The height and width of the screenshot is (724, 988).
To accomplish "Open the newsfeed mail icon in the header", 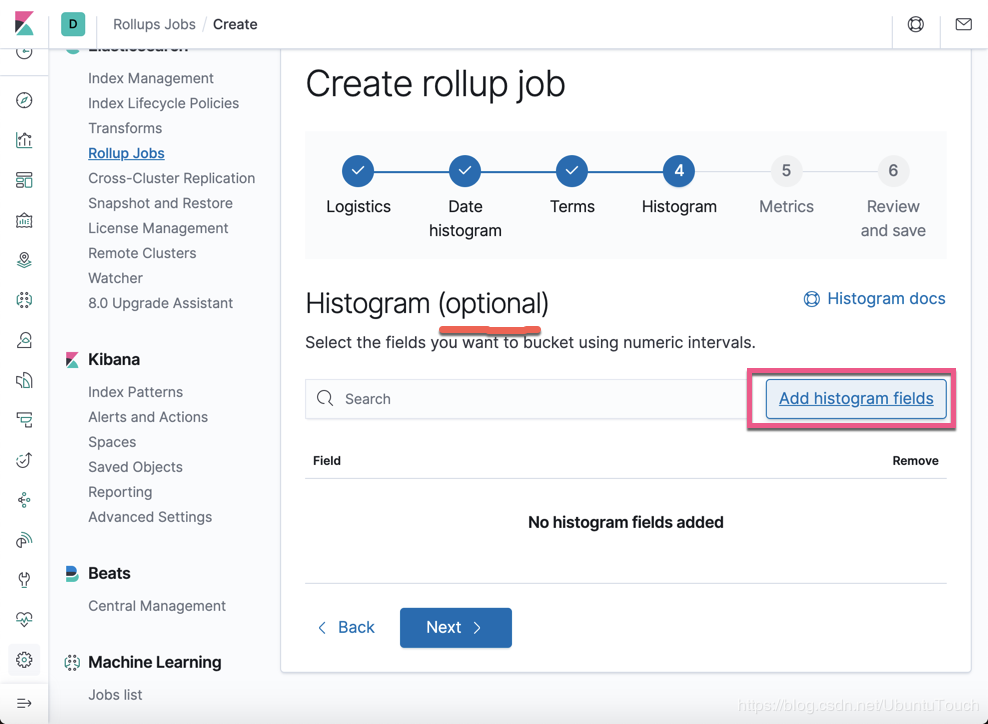I will tap(963, 24).
